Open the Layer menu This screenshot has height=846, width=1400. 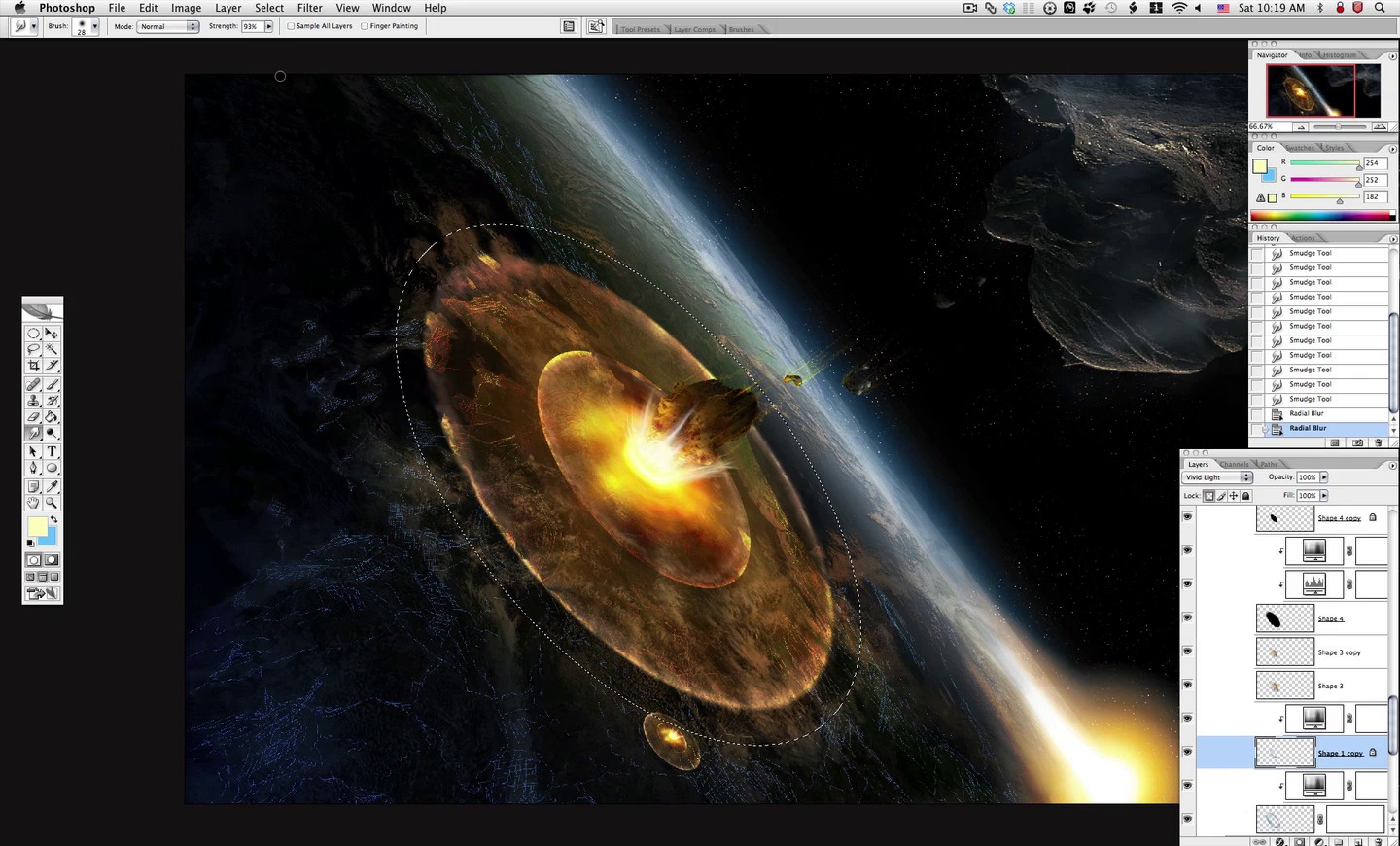click(x=227, y=8)
